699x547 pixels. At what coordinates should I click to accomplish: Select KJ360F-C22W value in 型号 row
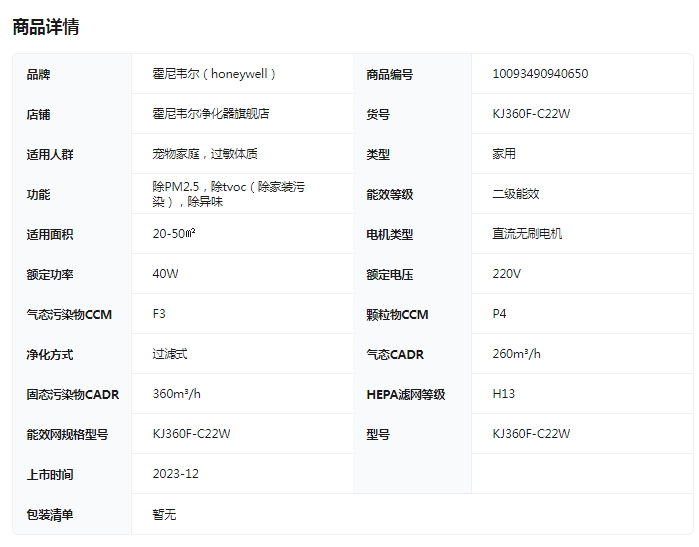[531, 434]
